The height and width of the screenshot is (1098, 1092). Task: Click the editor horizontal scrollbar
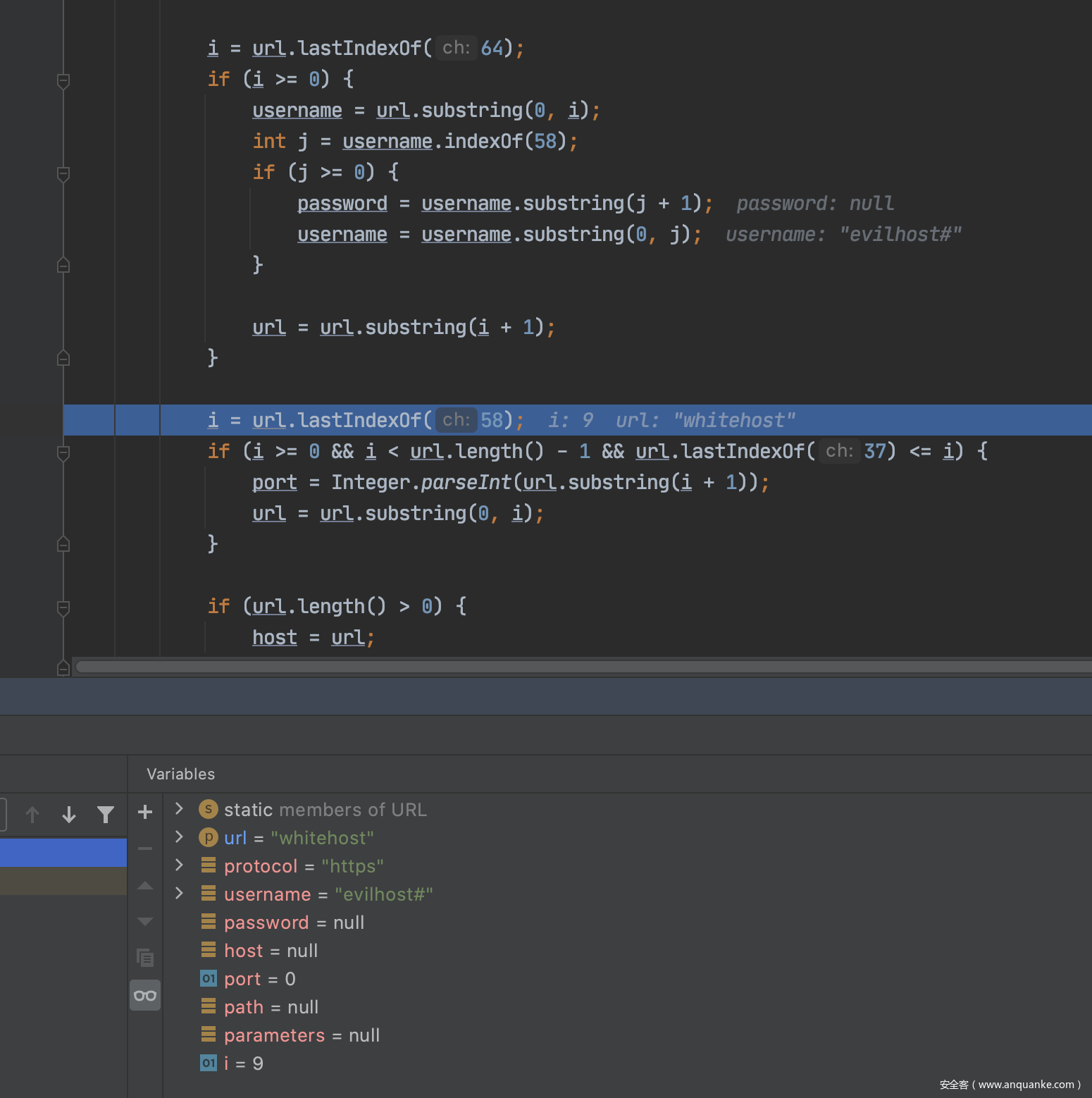pos(583,667)
